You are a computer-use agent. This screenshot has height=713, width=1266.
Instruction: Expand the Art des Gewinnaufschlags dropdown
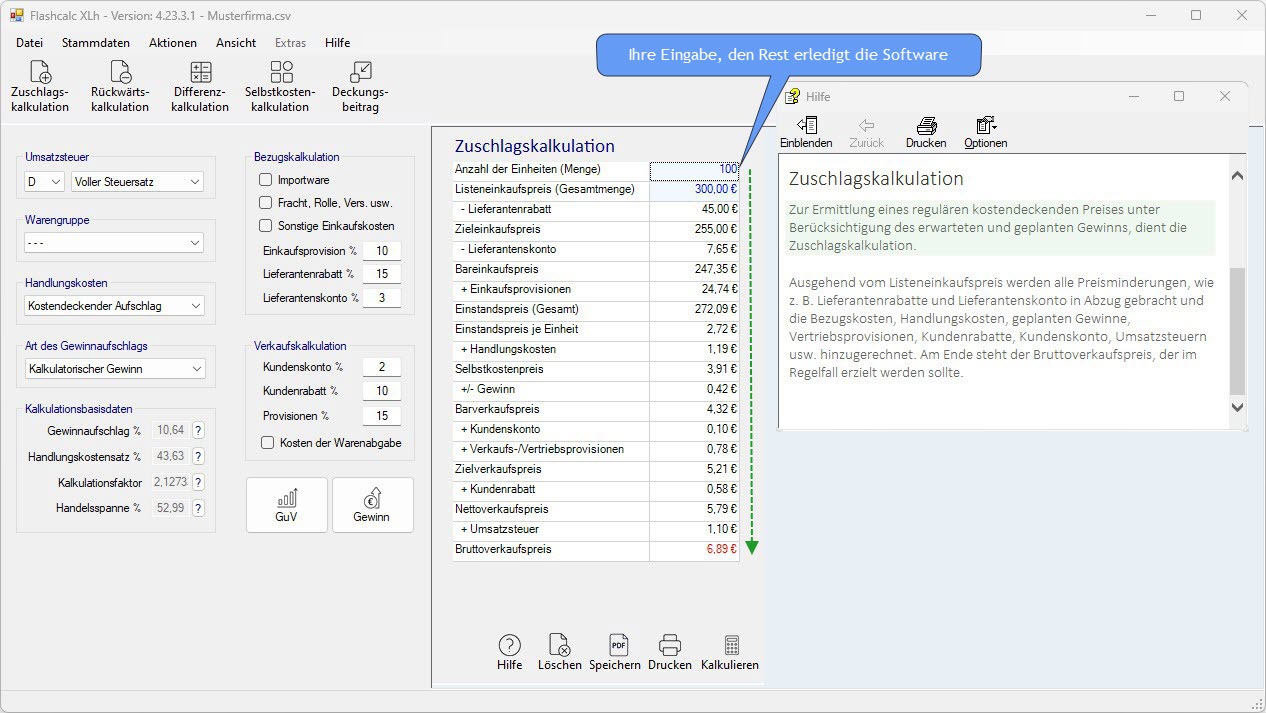114,369
